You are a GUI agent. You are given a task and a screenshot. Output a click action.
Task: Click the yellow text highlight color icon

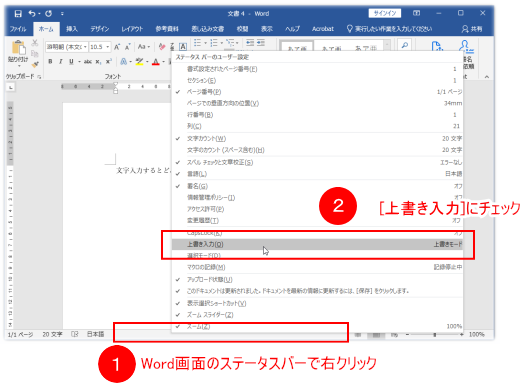click(139, 62)
